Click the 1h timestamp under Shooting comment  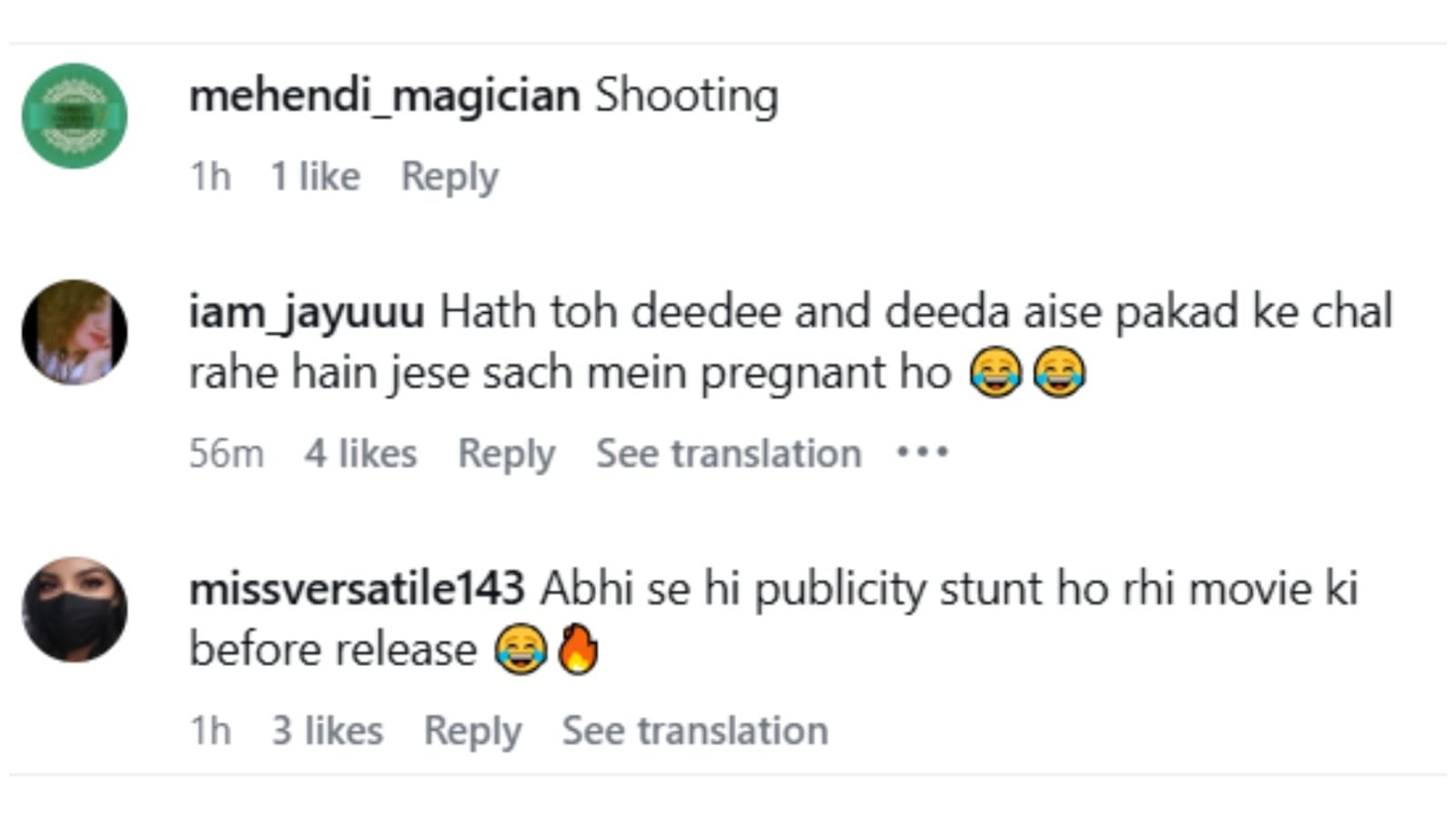click(x=210, y=176)
